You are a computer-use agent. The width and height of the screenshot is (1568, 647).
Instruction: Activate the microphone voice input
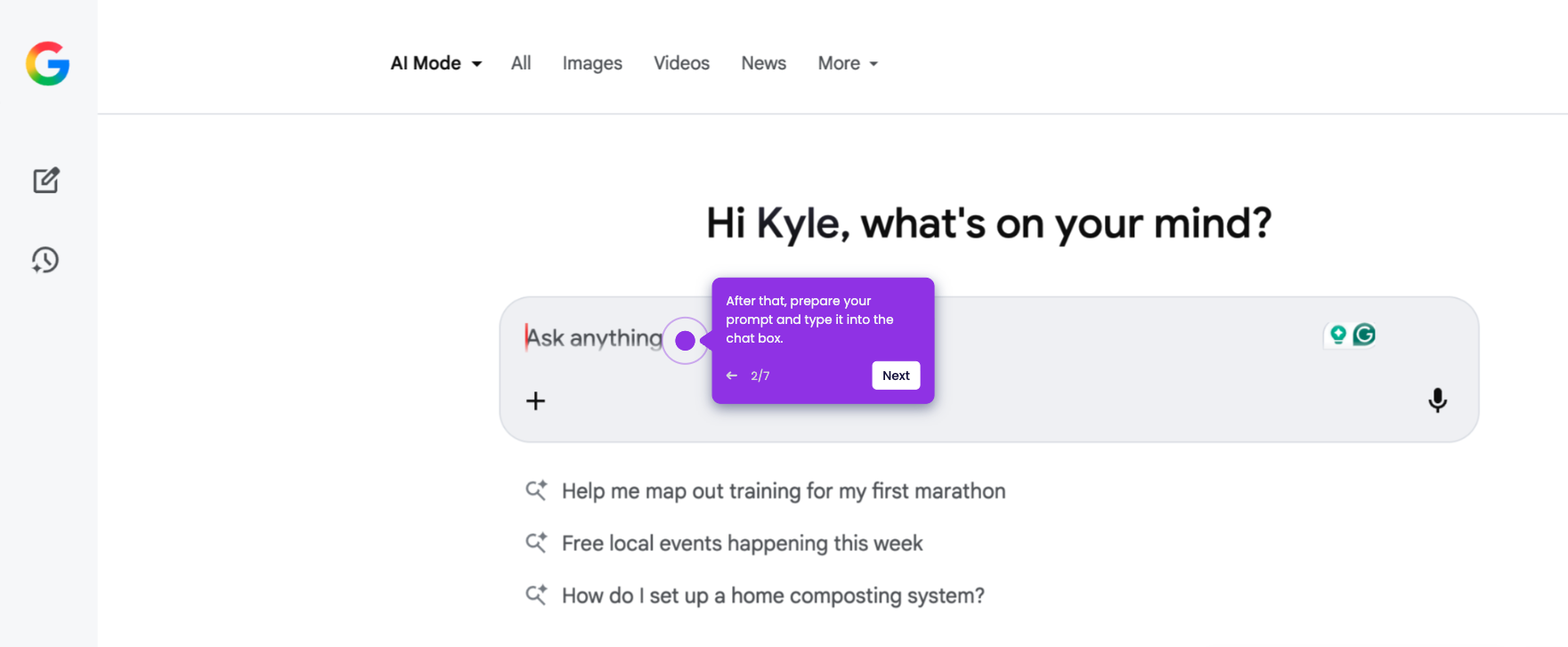click(1437, 400)
